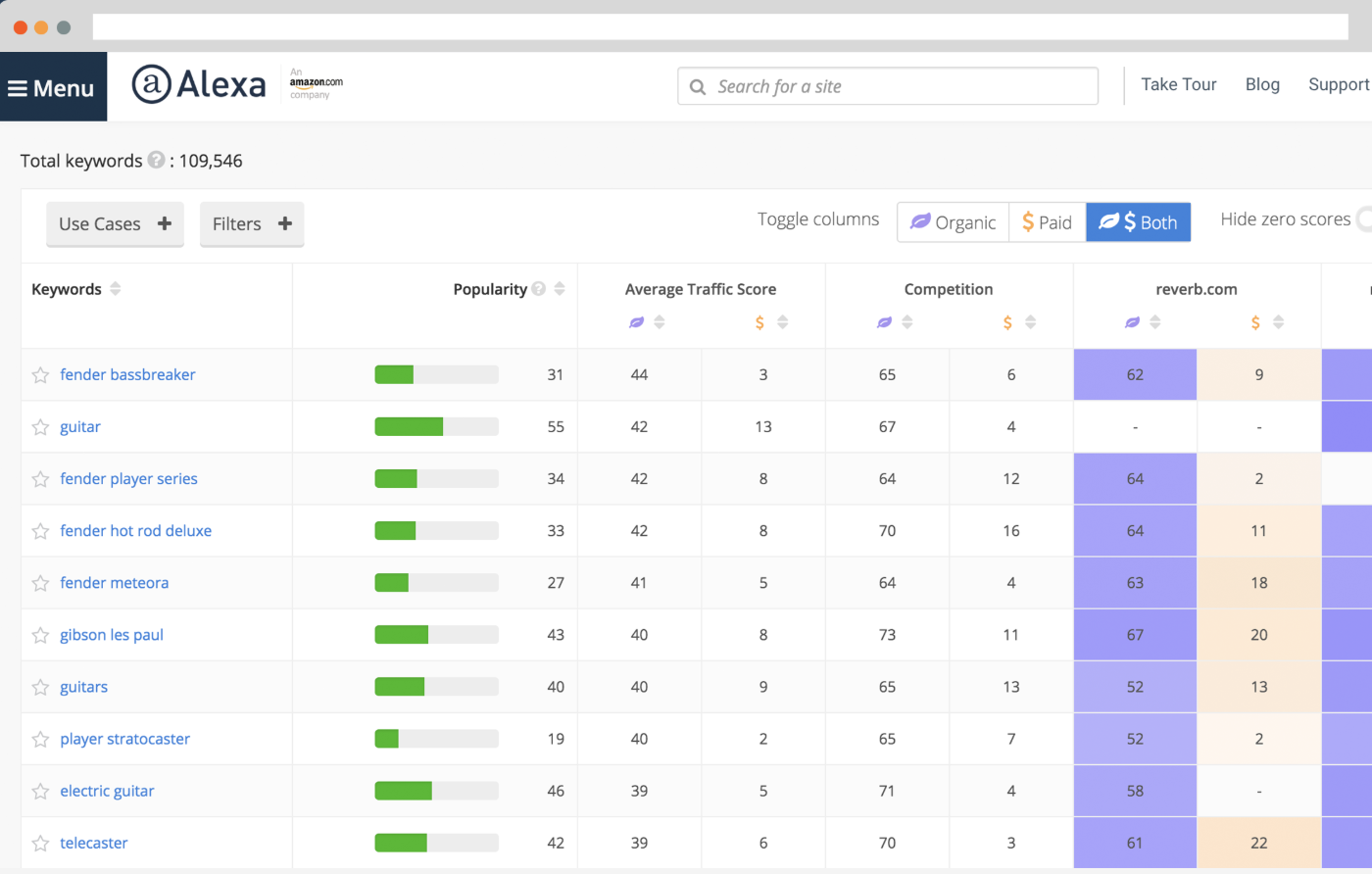Click the guitar popularity bar
Image resolution: width=1372 pixels, height=874 pixels.
(x=436, y=426)
